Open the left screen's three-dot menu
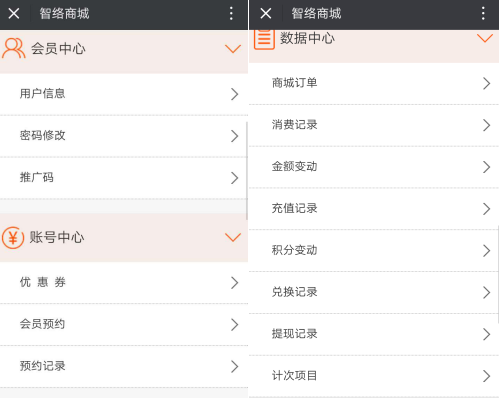Screen dimensions: 499x398 231,14
